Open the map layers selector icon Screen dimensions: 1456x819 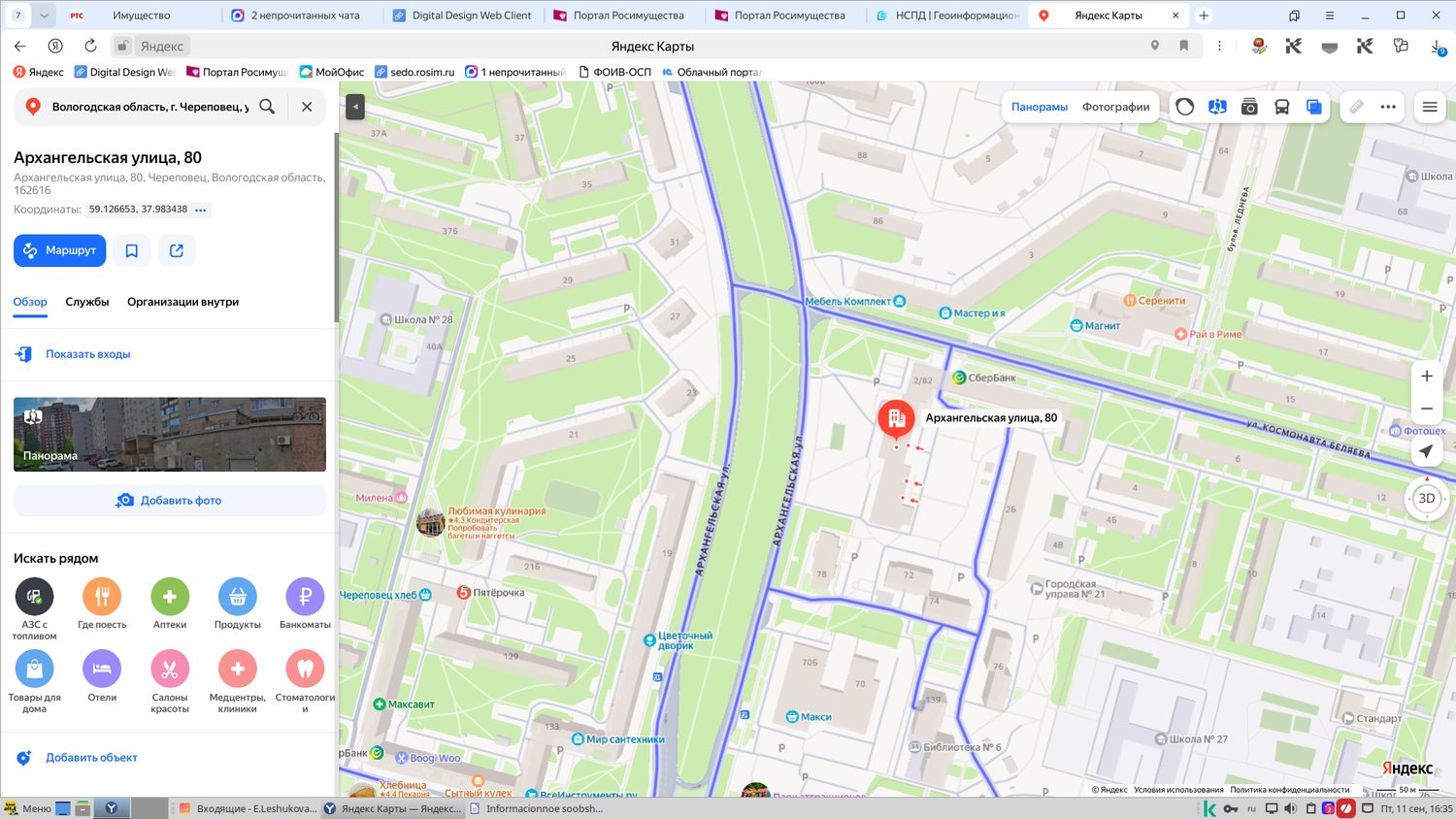click(1313, 107)
